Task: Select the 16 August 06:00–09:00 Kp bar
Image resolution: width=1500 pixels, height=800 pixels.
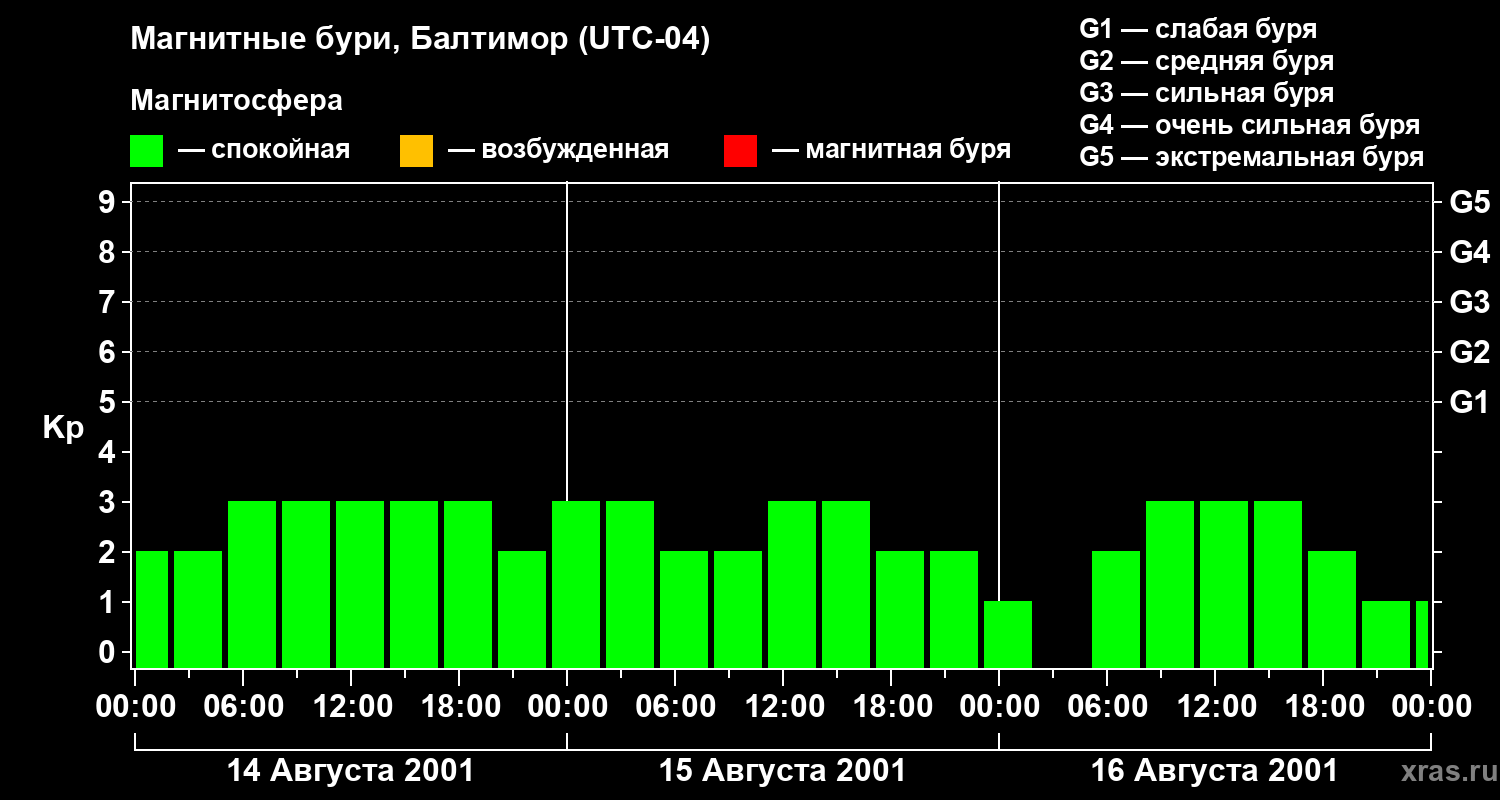Action: pyautogui.click(x=1116, y=609)
